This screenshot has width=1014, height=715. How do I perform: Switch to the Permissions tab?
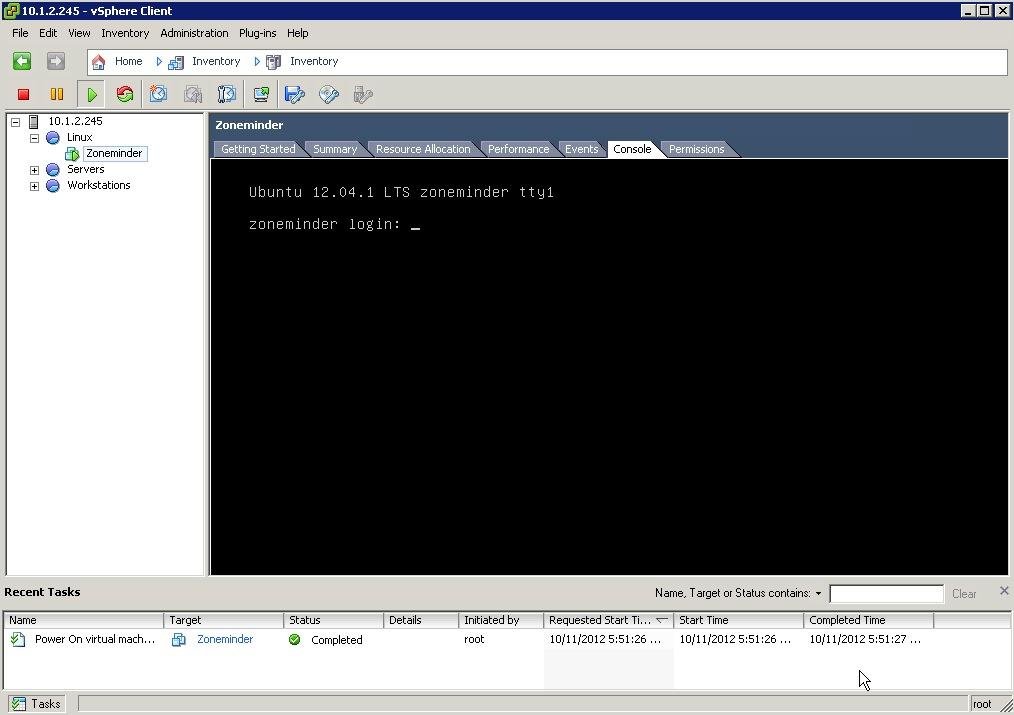pos(696,149)
